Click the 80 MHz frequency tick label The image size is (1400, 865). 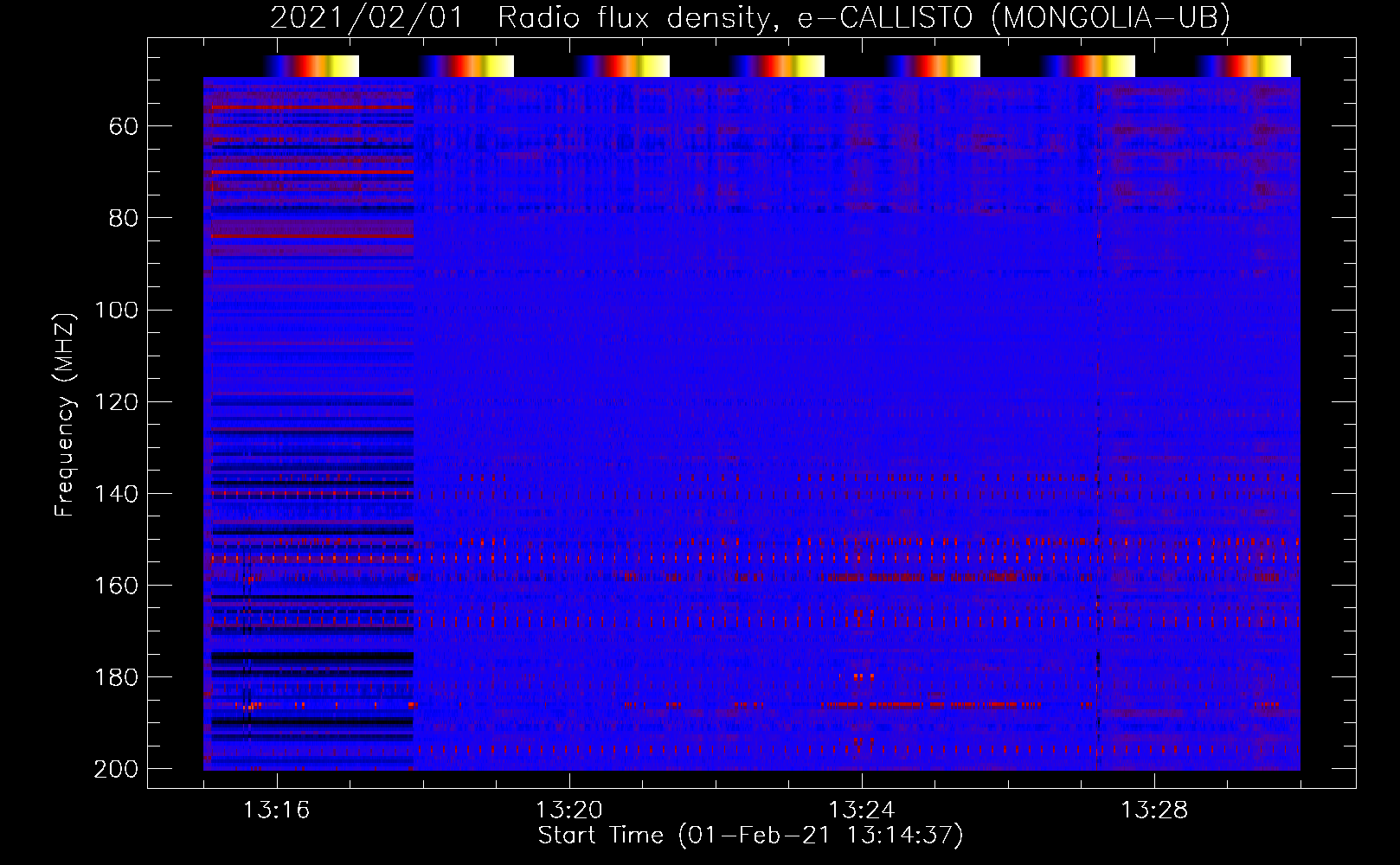point(124,219)
